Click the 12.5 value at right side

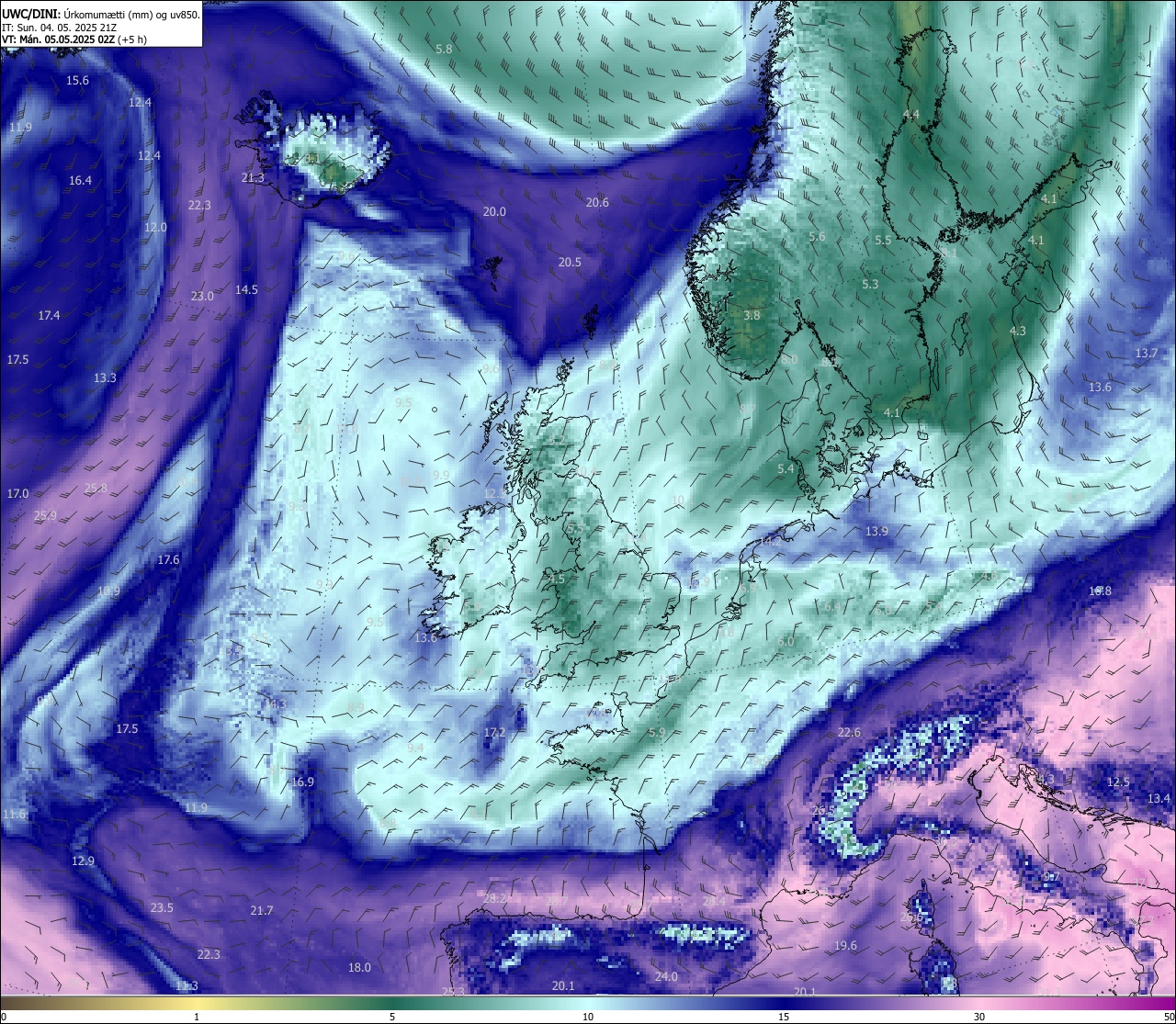[1118, 782]
